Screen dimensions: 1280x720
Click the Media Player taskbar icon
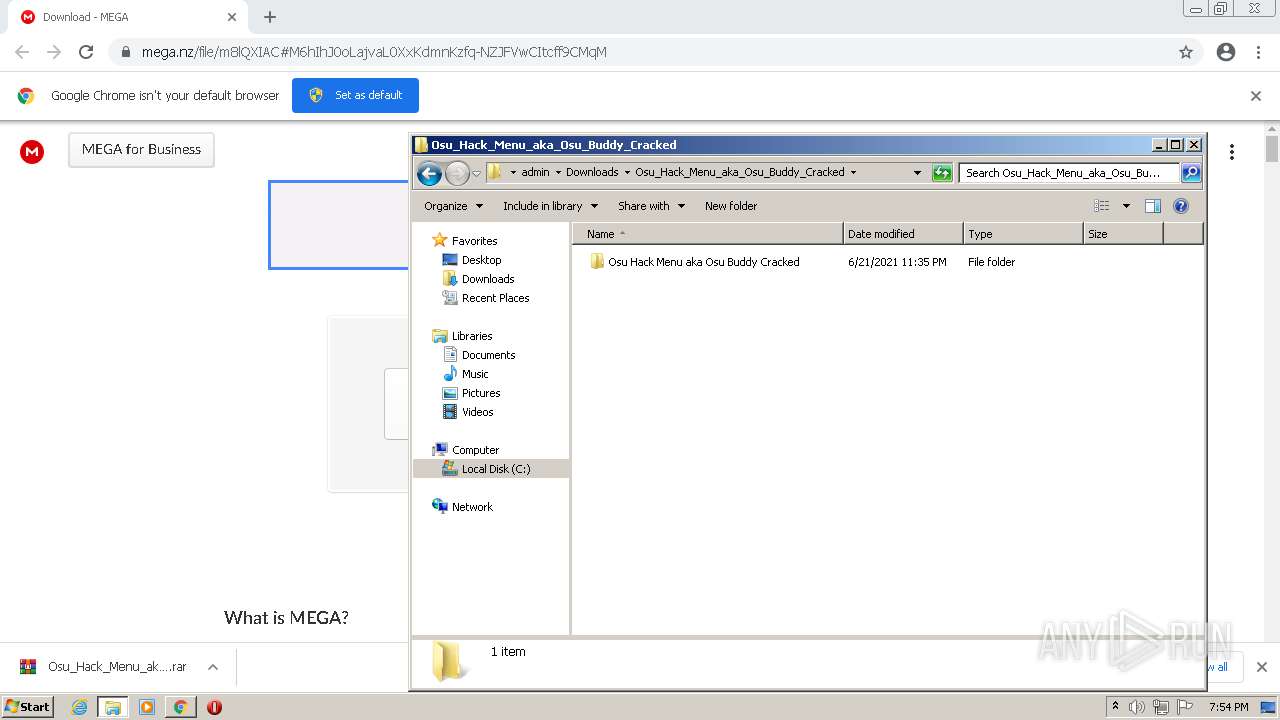(147, 707)
